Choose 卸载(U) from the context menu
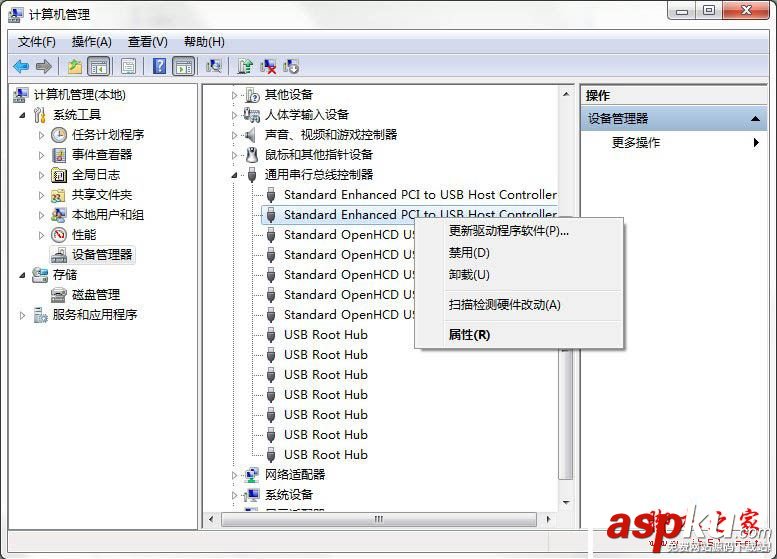The width and height of the screenshot is (777, 559). [519, 275]
